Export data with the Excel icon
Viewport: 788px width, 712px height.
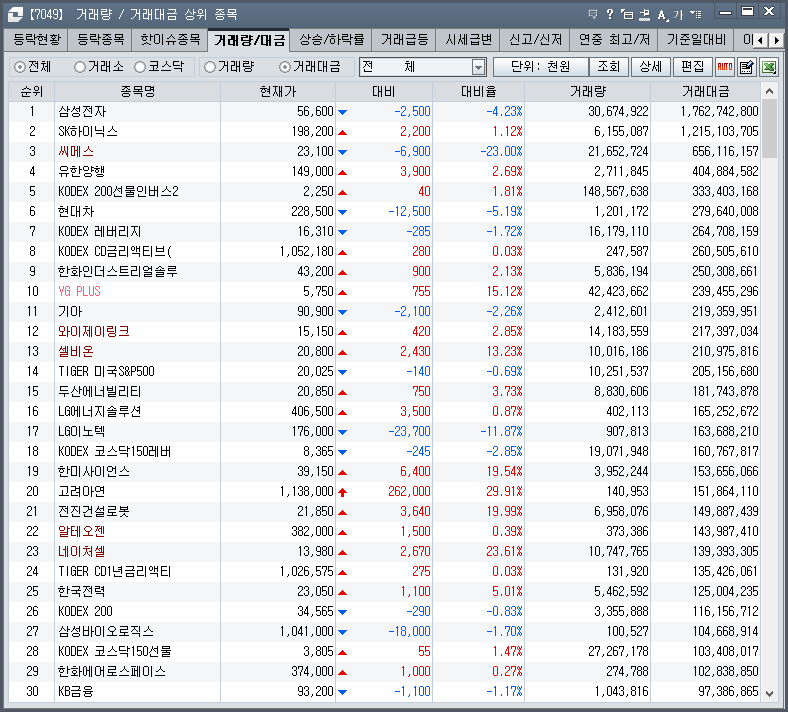[x=769, y=67]
